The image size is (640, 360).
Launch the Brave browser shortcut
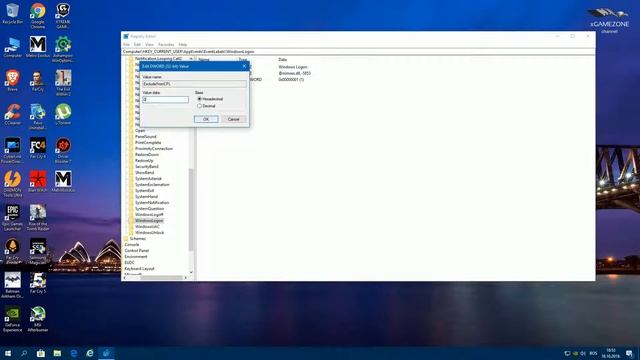click(x=12, y=80)
